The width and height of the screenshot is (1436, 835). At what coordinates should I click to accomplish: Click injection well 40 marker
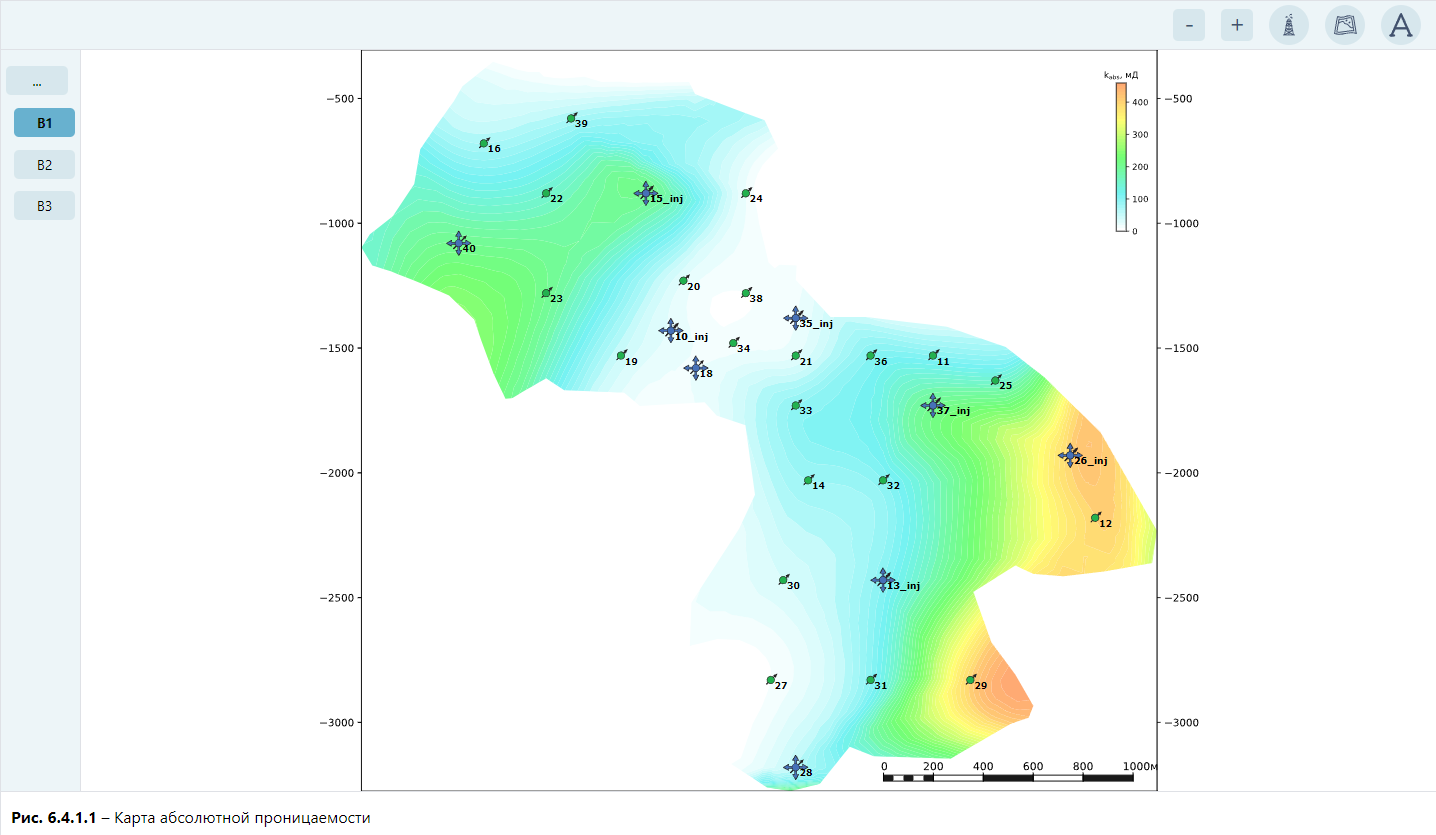459,243
